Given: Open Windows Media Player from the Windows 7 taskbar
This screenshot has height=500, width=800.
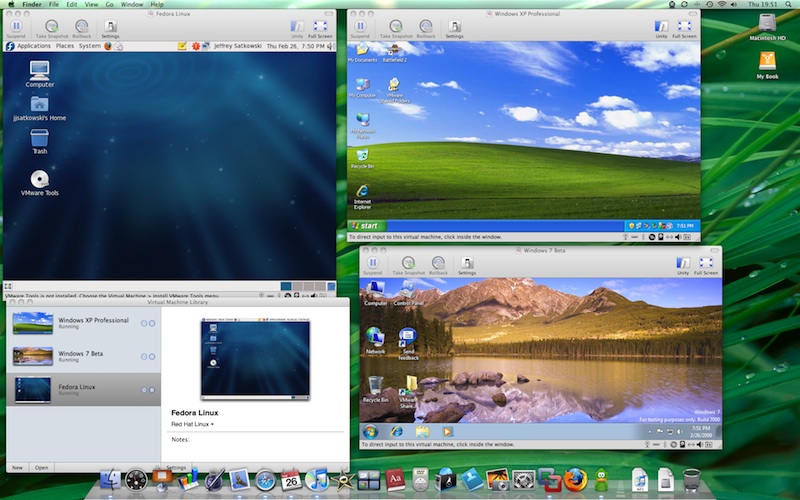Looking at the screenshot, I should click(x=447, y=432).
